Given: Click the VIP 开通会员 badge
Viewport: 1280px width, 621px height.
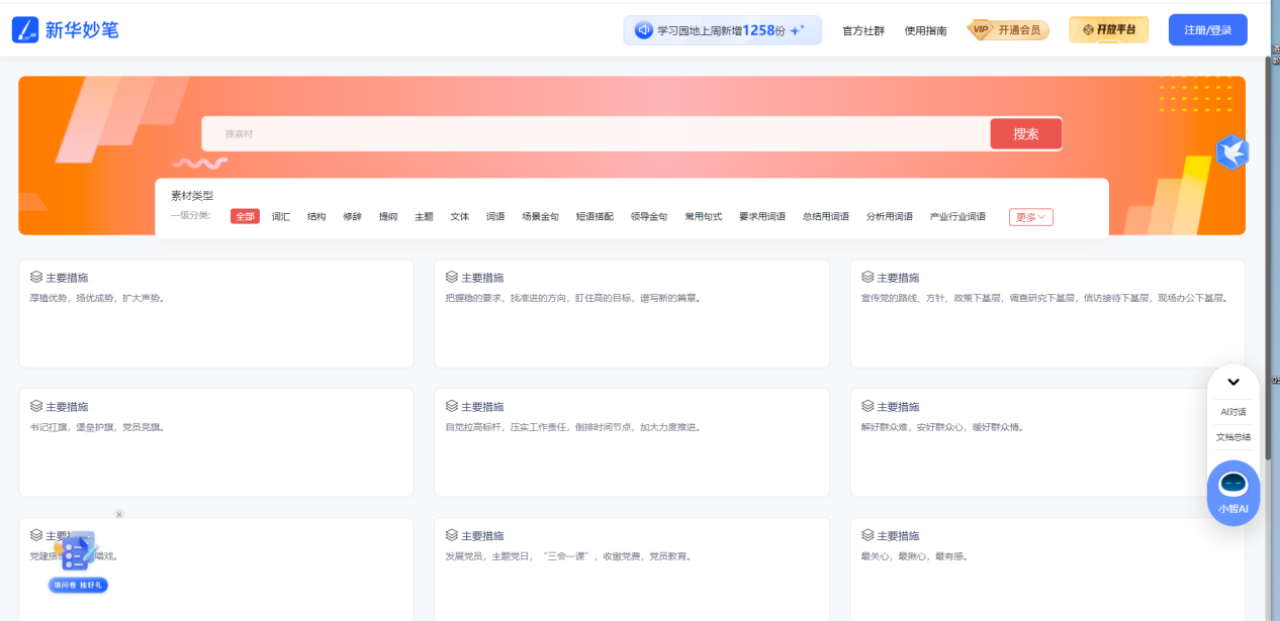Looking at the screenshot, I should click(x=1006, y=30).
